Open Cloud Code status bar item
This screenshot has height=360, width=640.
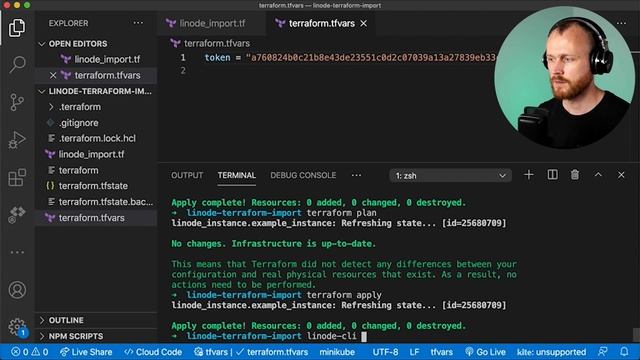[x=153, y=352]
